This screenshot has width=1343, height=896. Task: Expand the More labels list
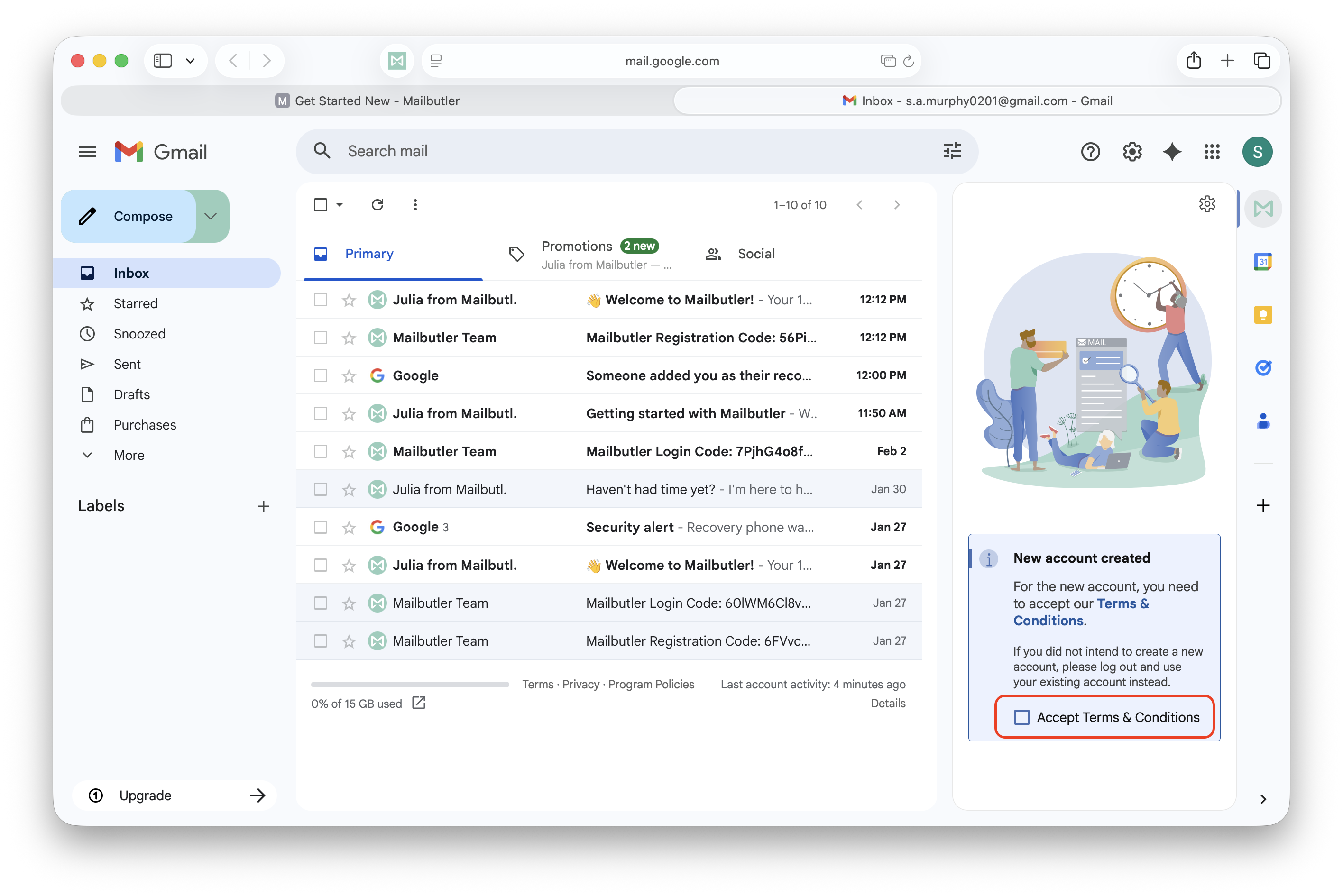point(129,456)
